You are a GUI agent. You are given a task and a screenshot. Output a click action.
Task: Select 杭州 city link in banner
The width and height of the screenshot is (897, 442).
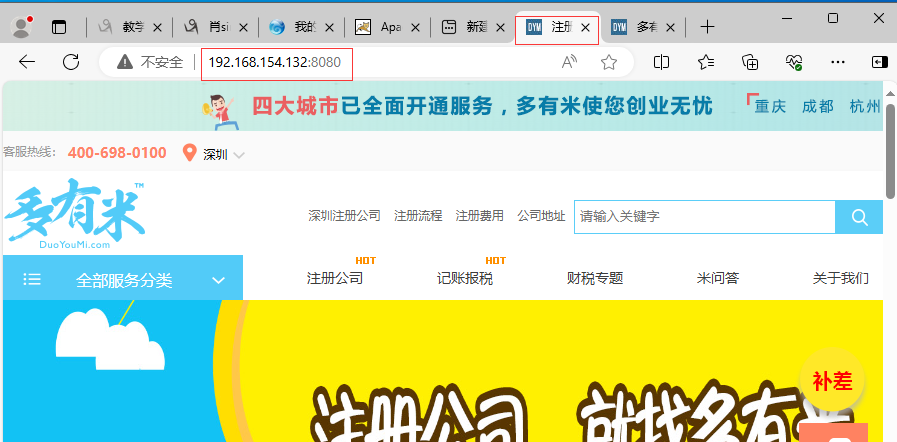pos(865,106)
